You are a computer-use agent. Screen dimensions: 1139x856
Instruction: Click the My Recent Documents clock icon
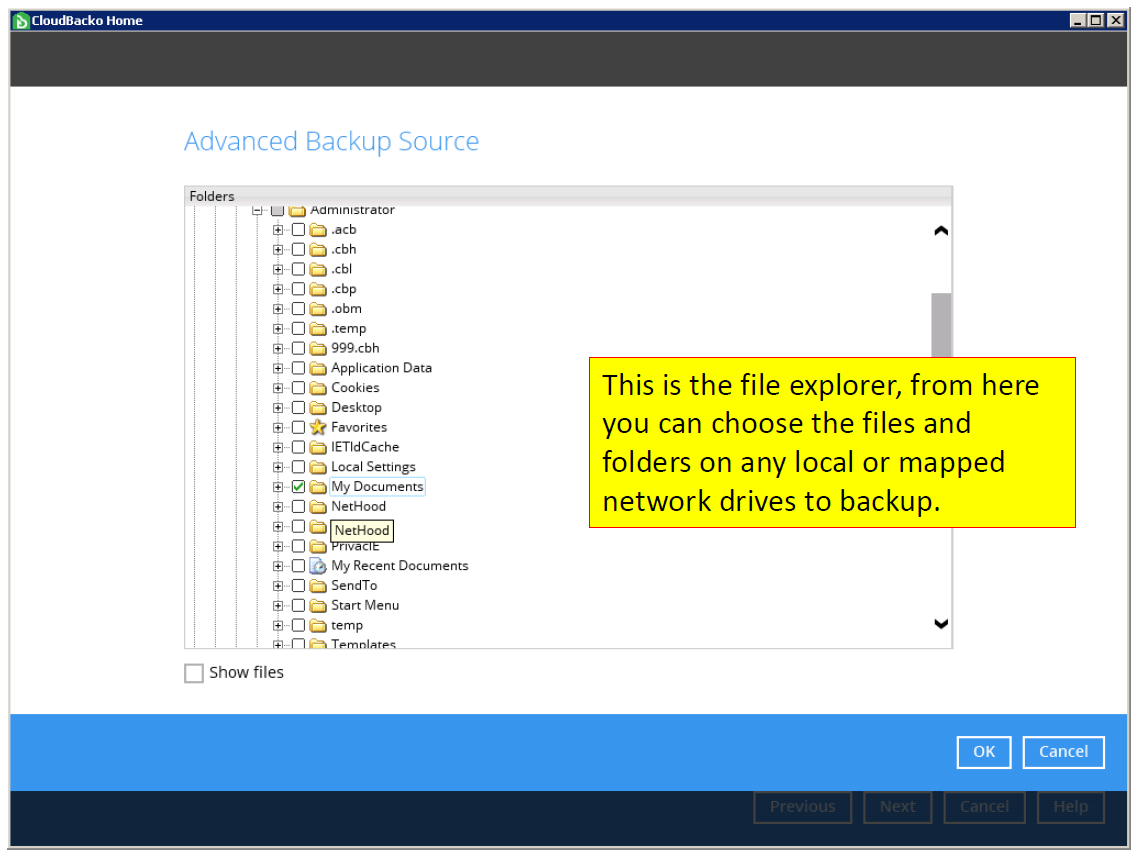[318, 565]
